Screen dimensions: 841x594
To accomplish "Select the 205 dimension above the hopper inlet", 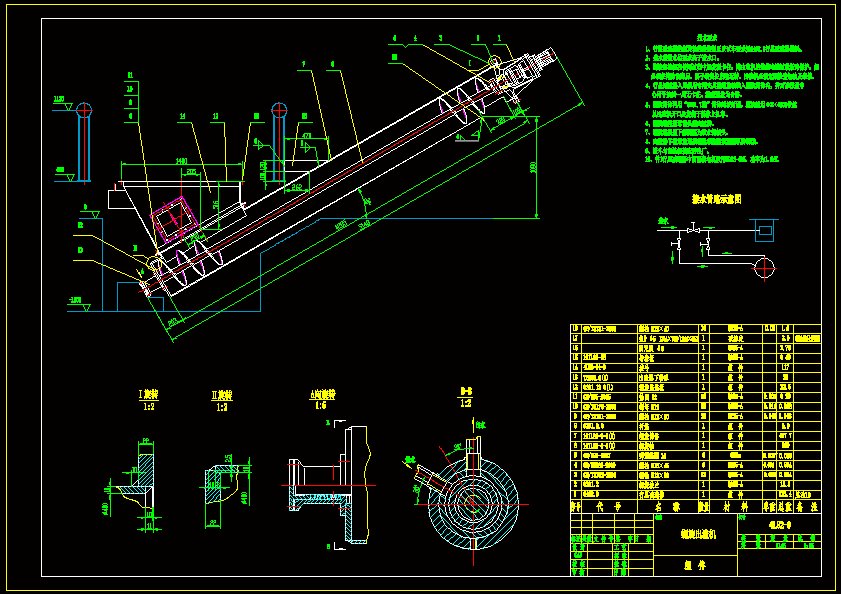I will point(191,172).
